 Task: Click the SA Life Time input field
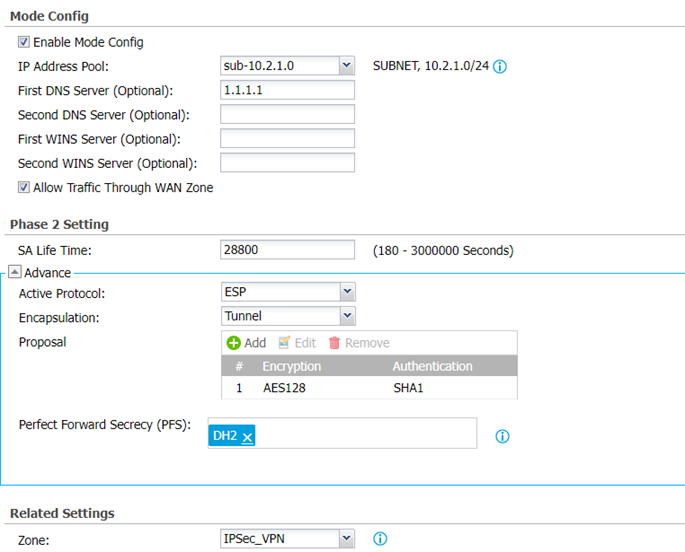point(287,250)
